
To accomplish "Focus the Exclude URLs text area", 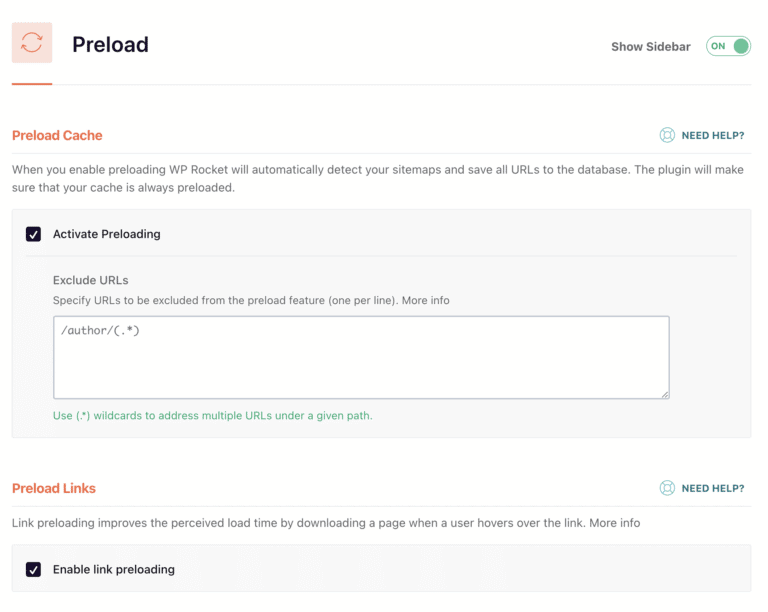I will point(361,357).
